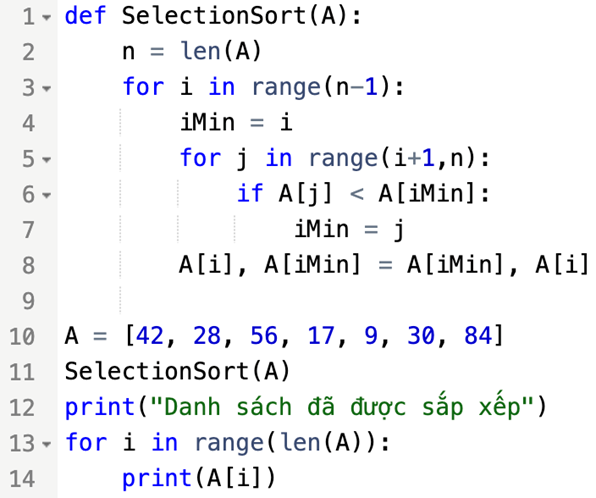Click the "Danh sách đã được sắp xếp" string
Screen dimensions: 596x498
click(342, 407)
